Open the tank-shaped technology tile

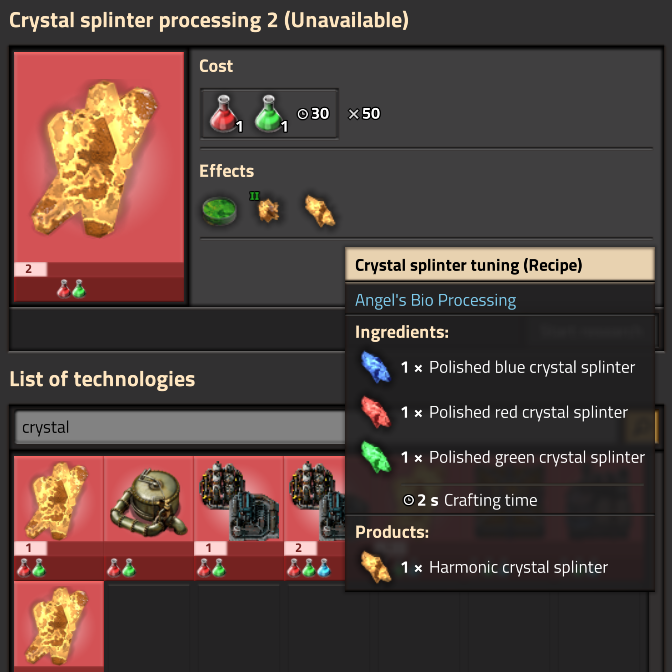149,518
